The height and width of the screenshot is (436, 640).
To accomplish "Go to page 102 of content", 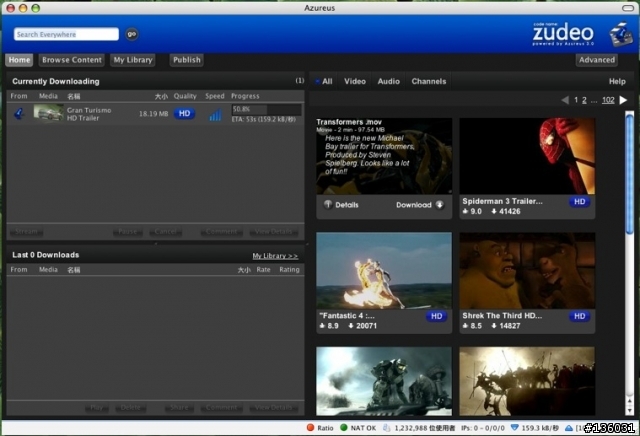I will pos(608,100).
